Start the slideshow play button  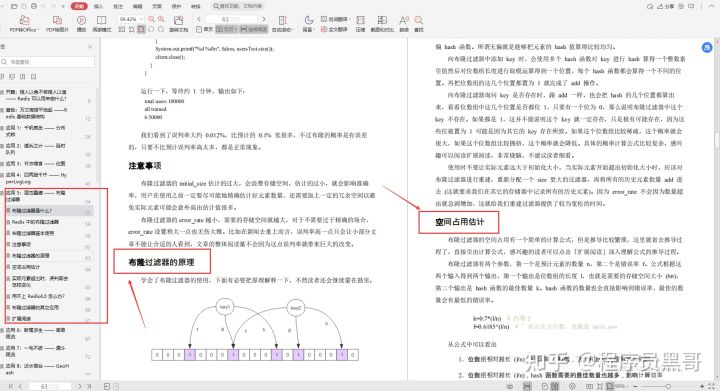pos(81,23)
